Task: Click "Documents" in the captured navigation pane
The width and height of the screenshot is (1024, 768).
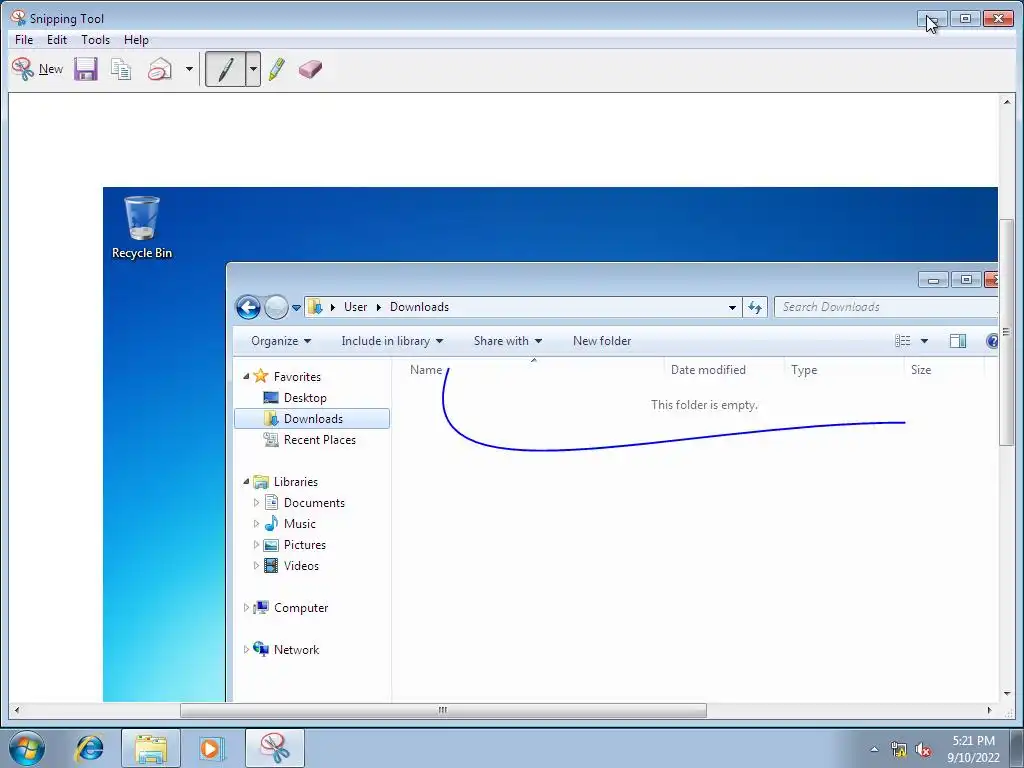Action: pyautogui.click(x=314, y=503)
